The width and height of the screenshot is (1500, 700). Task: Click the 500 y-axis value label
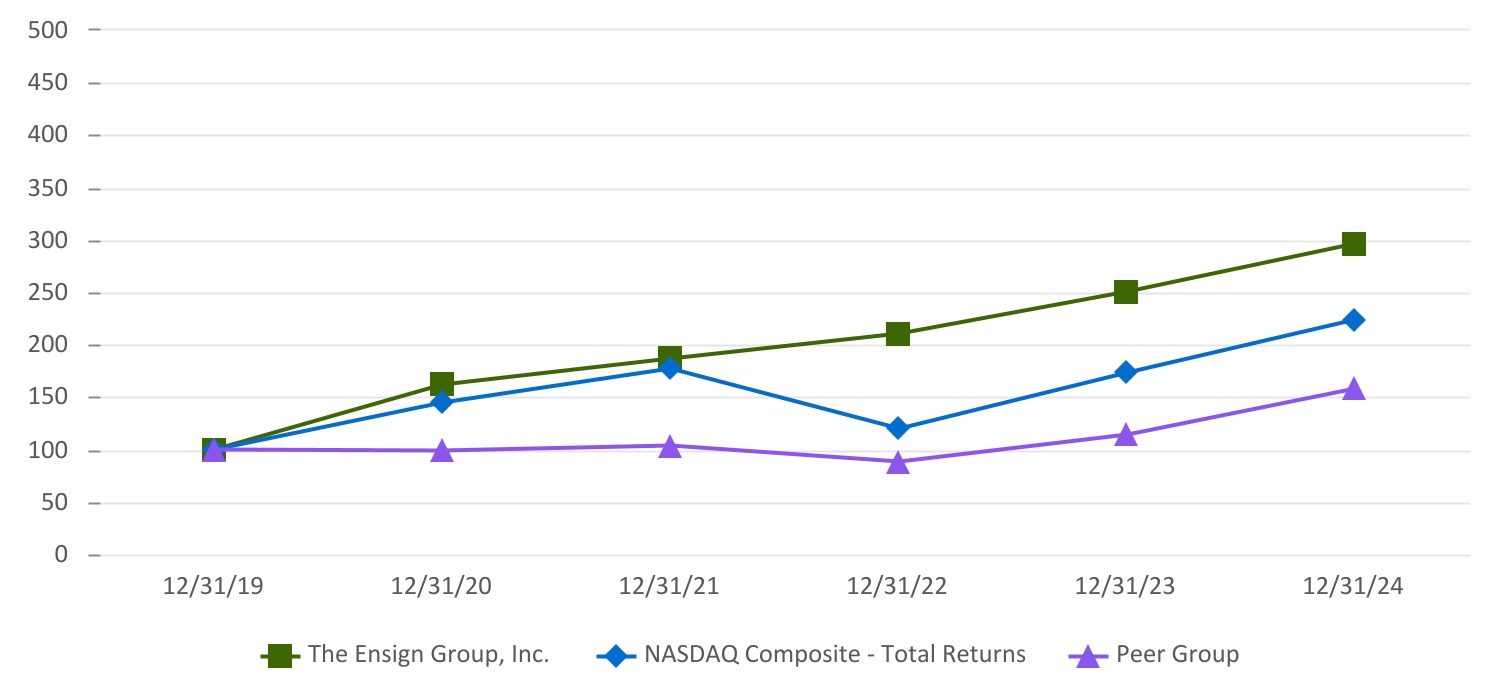(x=48, y=30)
